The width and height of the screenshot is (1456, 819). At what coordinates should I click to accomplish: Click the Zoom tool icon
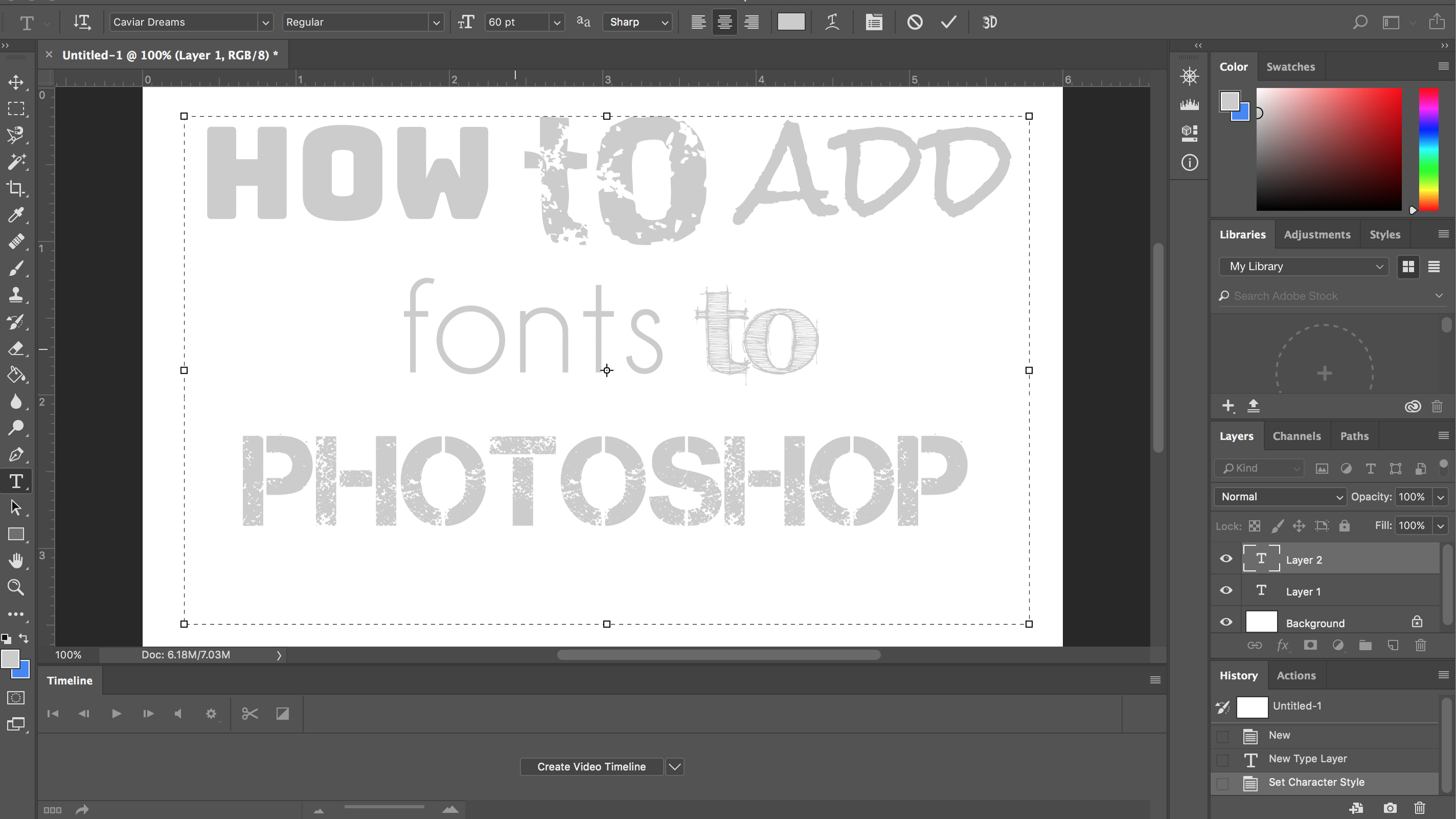point(15,587)
